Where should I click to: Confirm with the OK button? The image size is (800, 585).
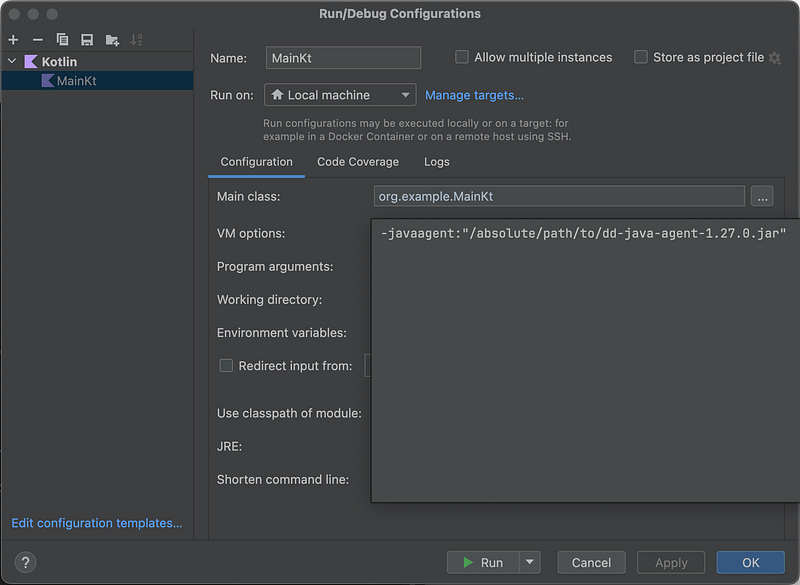point(751,563)
